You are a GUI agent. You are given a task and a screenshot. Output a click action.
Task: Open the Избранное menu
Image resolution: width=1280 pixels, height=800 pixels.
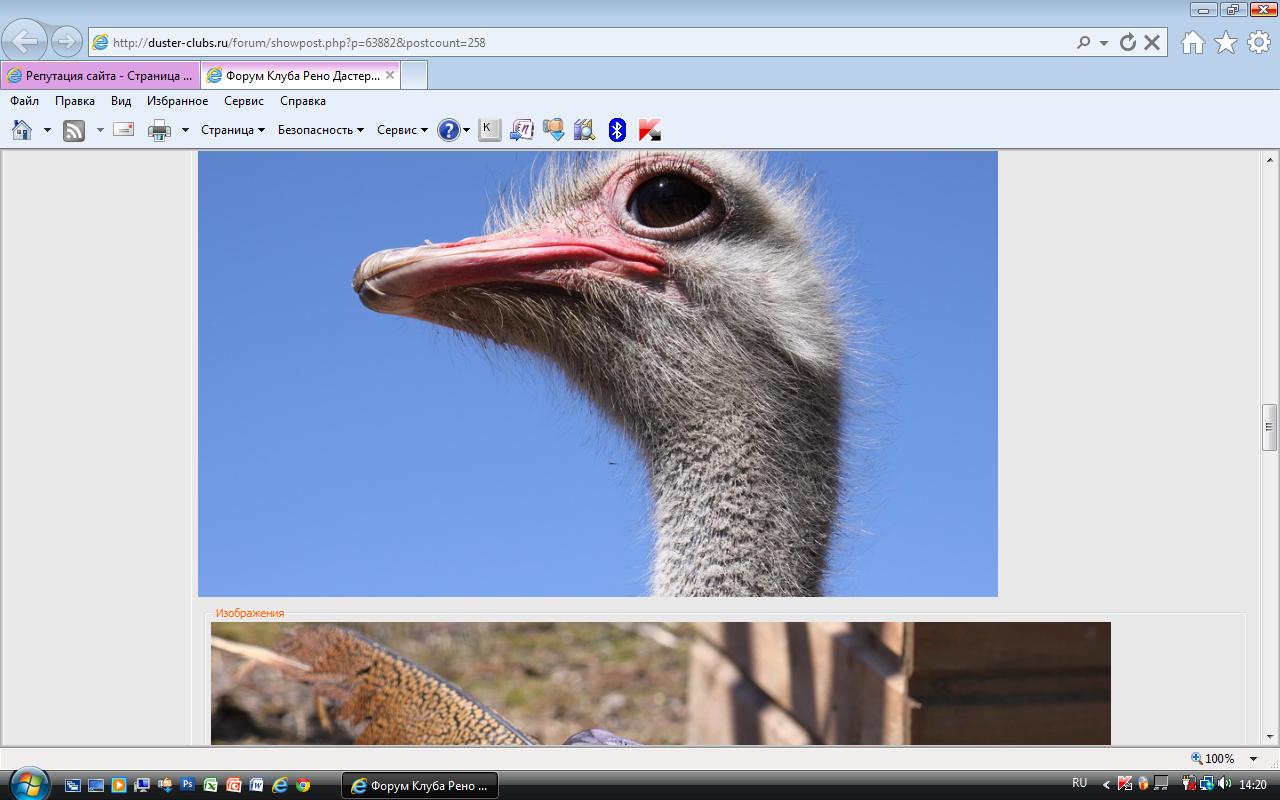[177, 101]
